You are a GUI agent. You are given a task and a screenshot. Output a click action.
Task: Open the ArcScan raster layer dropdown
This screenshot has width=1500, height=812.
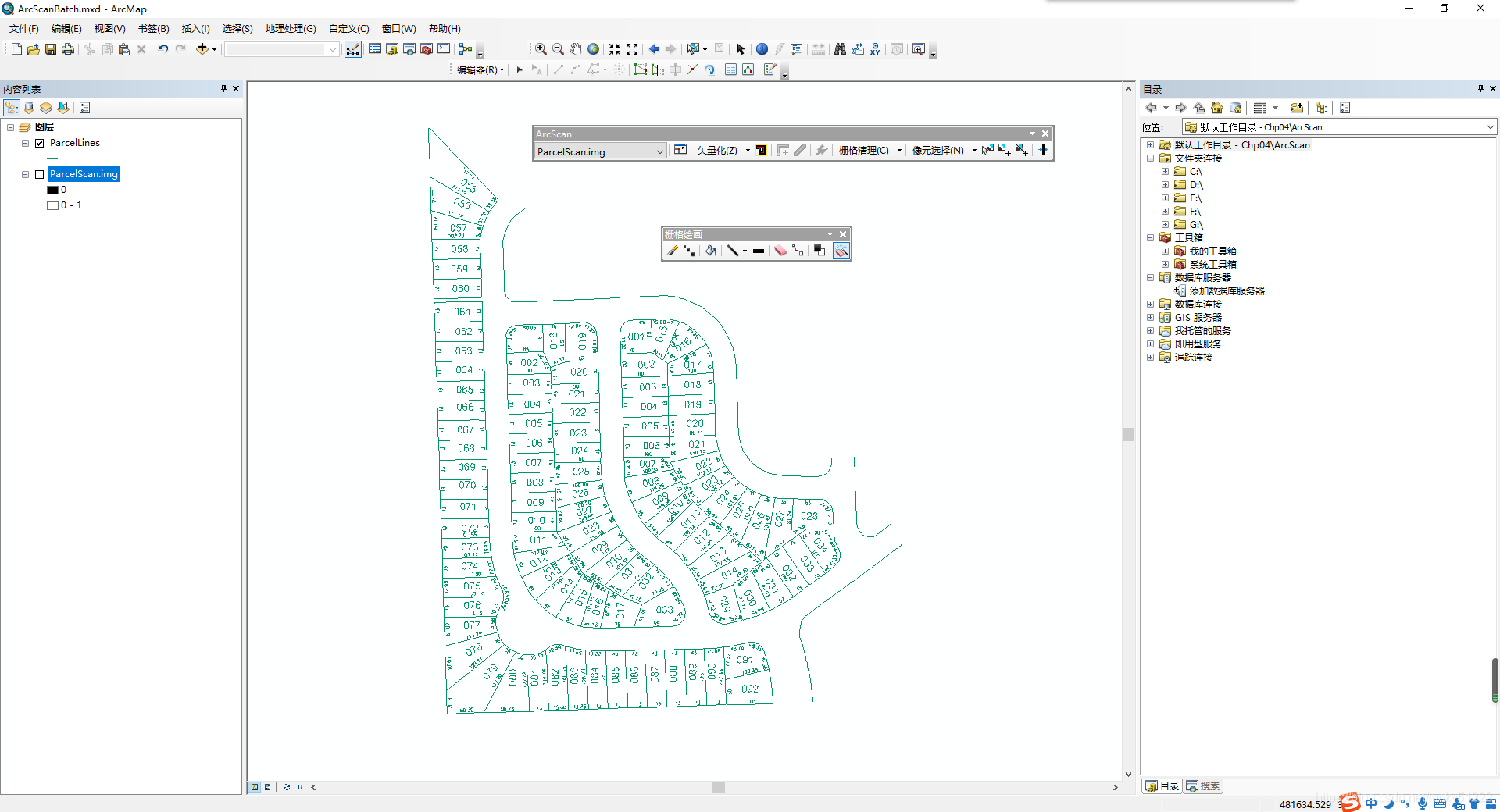[659, 151]
